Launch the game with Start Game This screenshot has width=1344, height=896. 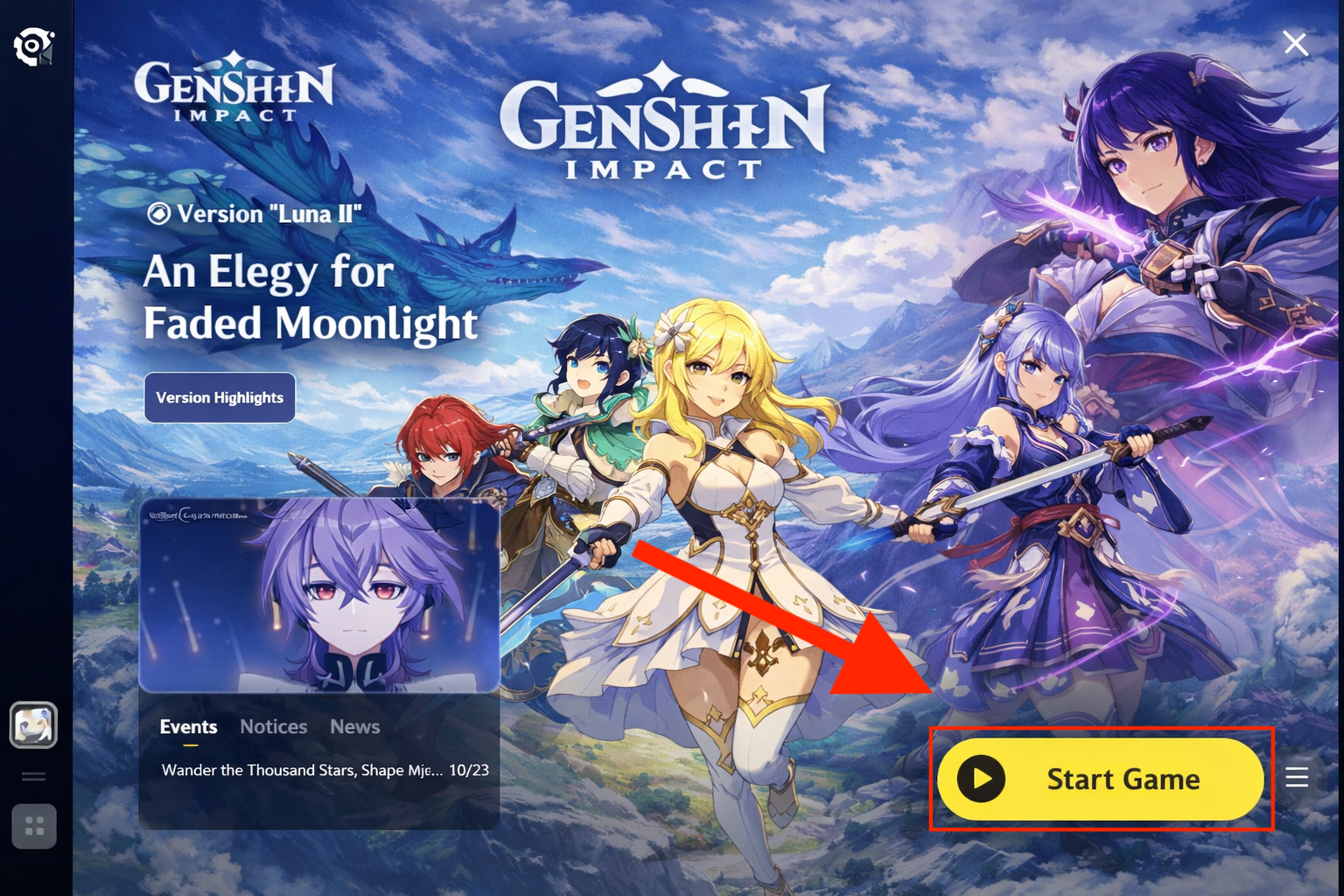point(1101,779)
